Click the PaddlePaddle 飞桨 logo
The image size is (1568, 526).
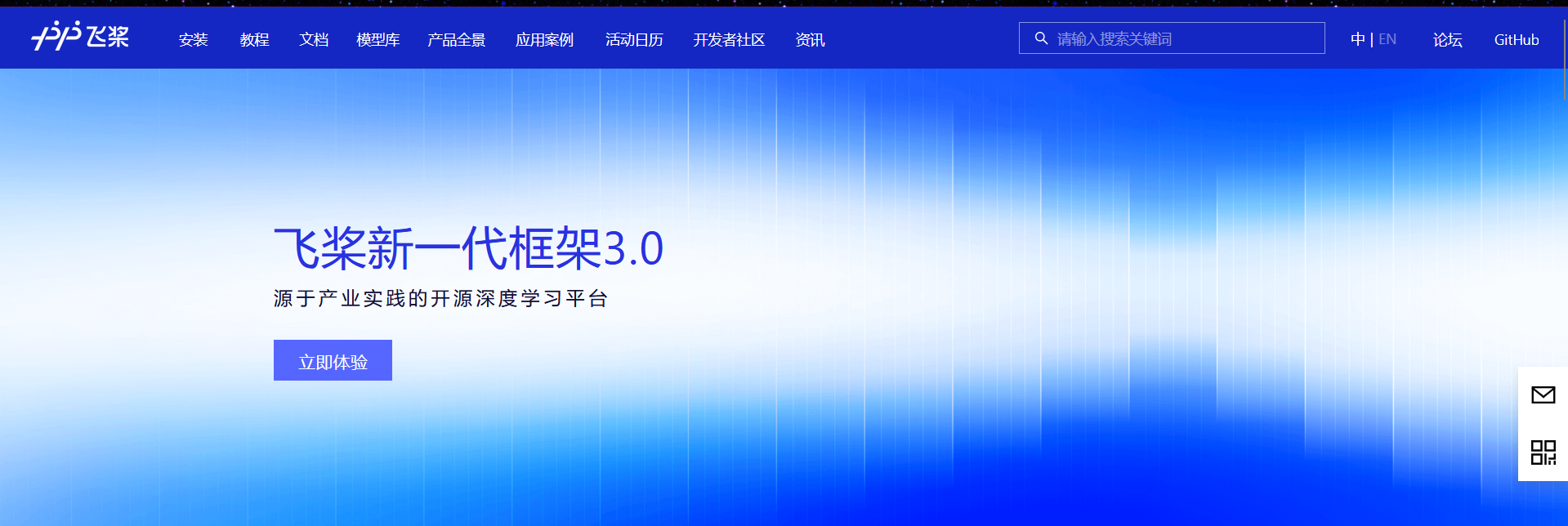coord(80,36)
